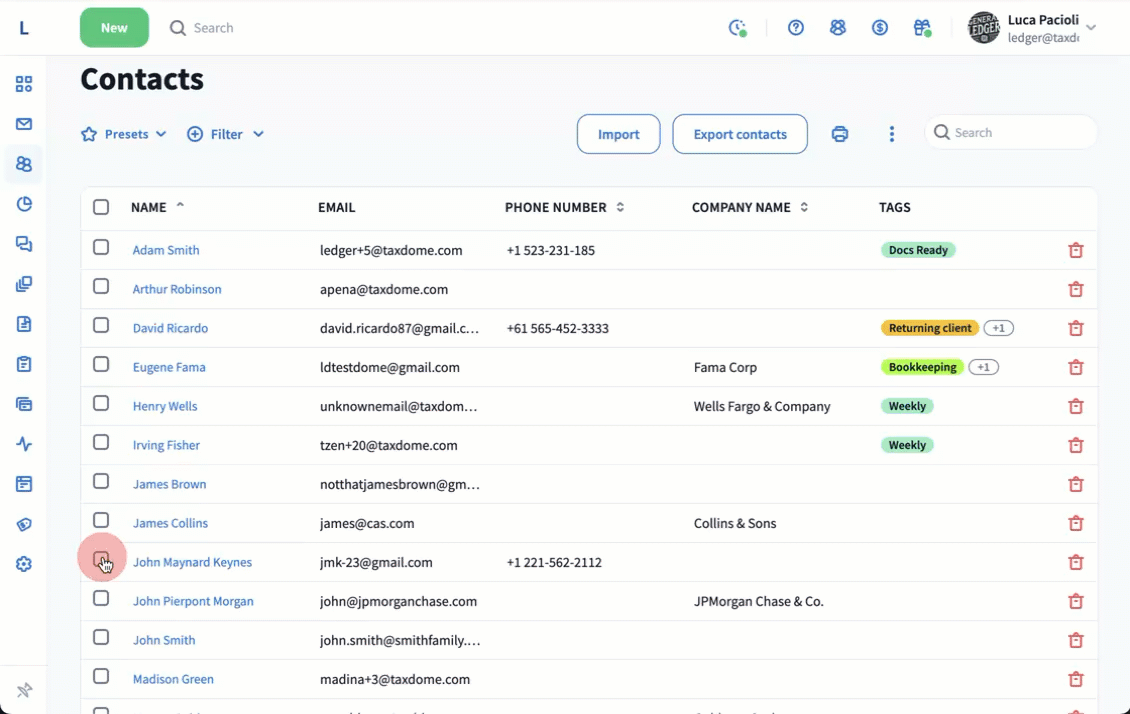
Task: Click the dollar sign icon in header
Action: click(880, 28)
